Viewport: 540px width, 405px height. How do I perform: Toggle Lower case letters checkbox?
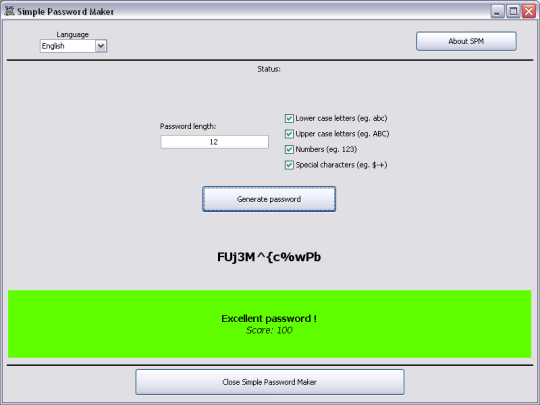289,118
